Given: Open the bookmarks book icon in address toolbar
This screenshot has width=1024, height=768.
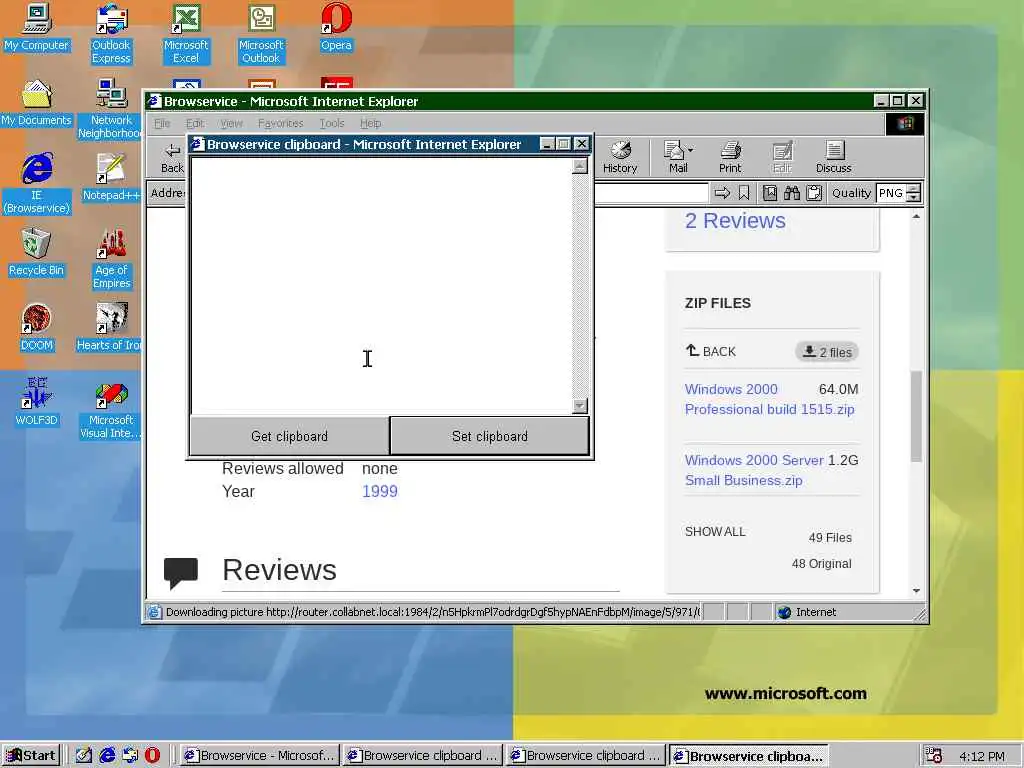Looking at the screenshot, I should [770, 193].
